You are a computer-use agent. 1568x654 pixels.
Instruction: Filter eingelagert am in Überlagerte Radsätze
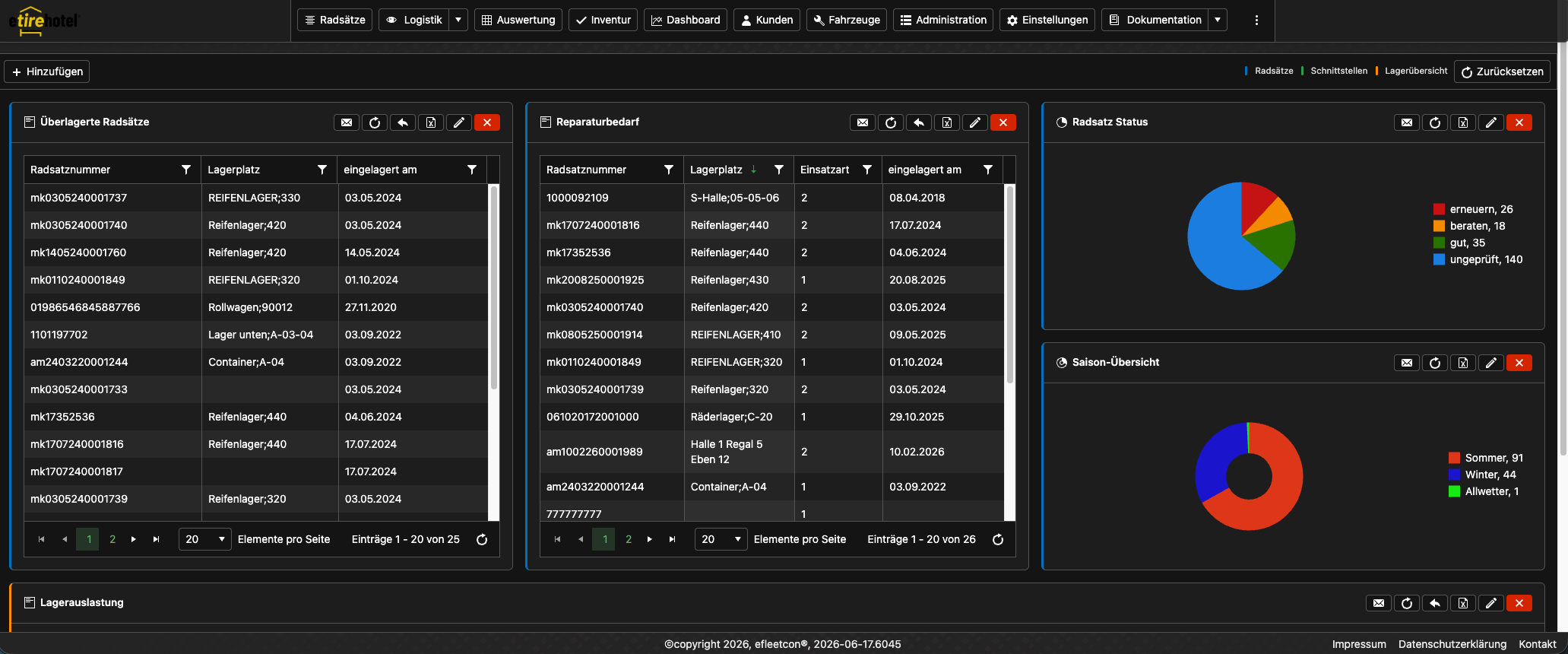pyautogui.click(x=472, y=170)
